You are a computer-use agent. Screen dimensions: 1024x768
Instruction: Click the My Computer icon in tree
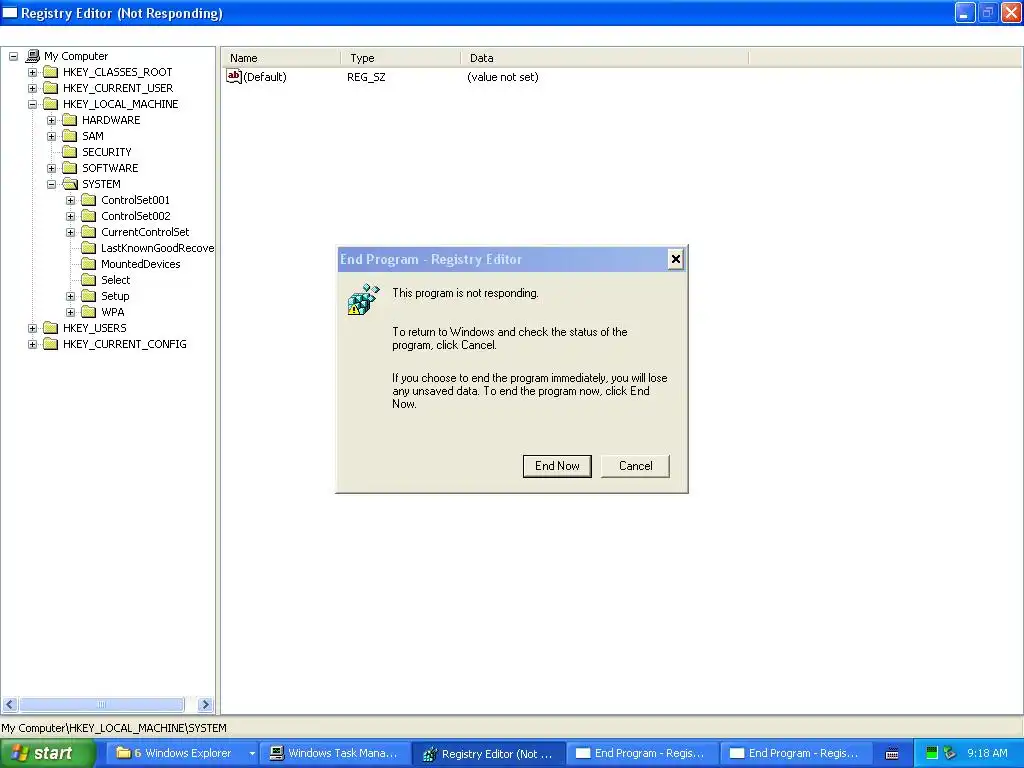[32, 56]
